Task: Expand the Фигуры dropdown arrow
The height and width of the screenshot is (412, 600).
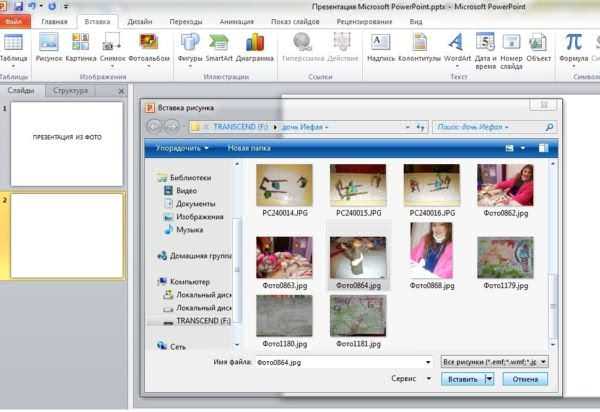Action: pos(190,66)
